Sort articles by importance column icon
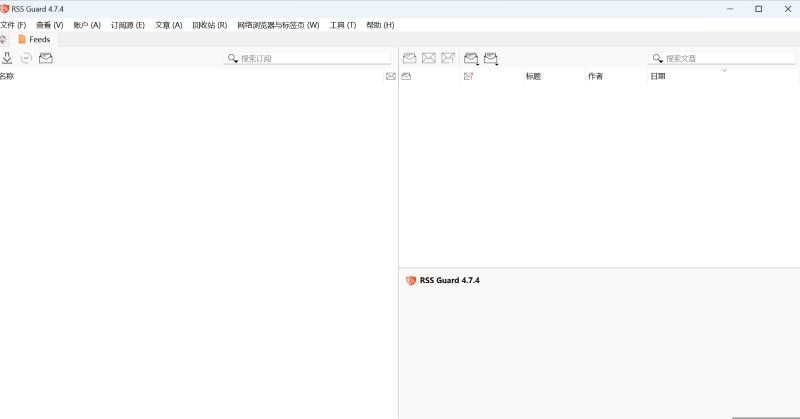The image size is (800, 419). [x=468, y=76]
